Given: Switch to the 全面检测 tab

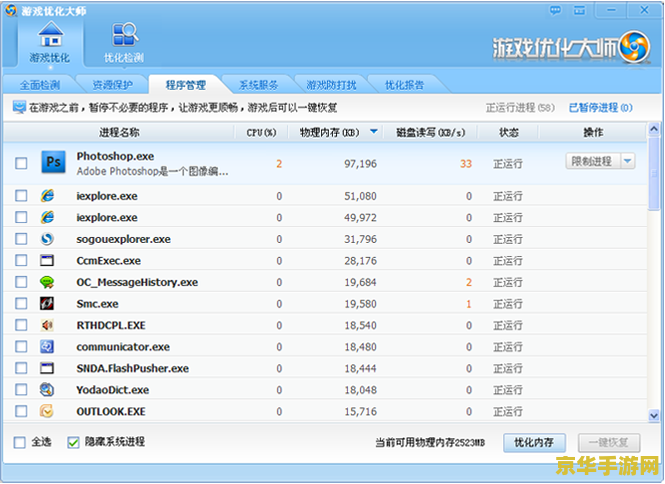Looking at the screenshot, I should point(40,85).
